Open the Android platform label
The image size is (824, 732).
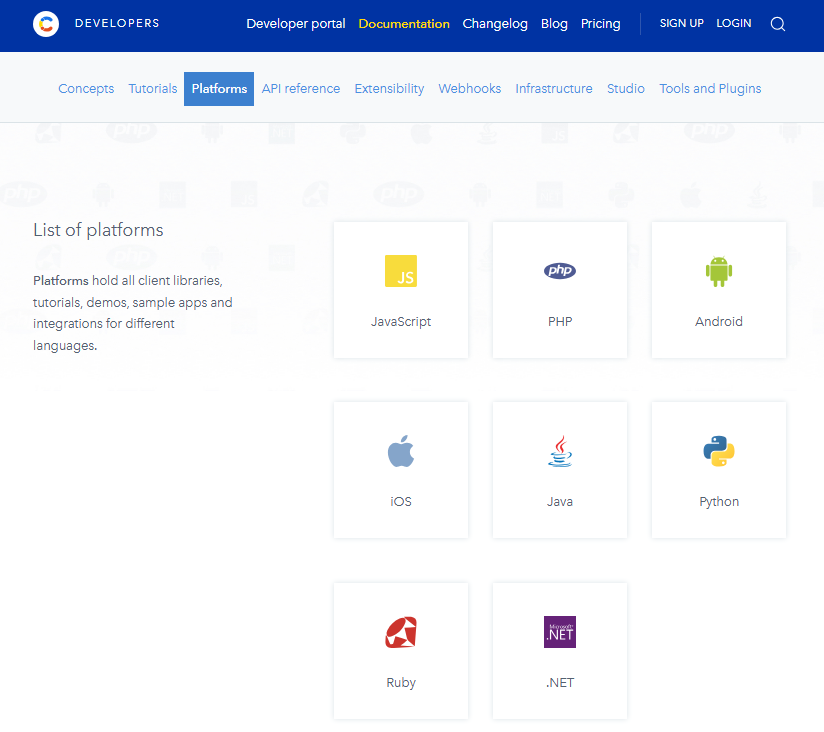[x=719, y=322]
